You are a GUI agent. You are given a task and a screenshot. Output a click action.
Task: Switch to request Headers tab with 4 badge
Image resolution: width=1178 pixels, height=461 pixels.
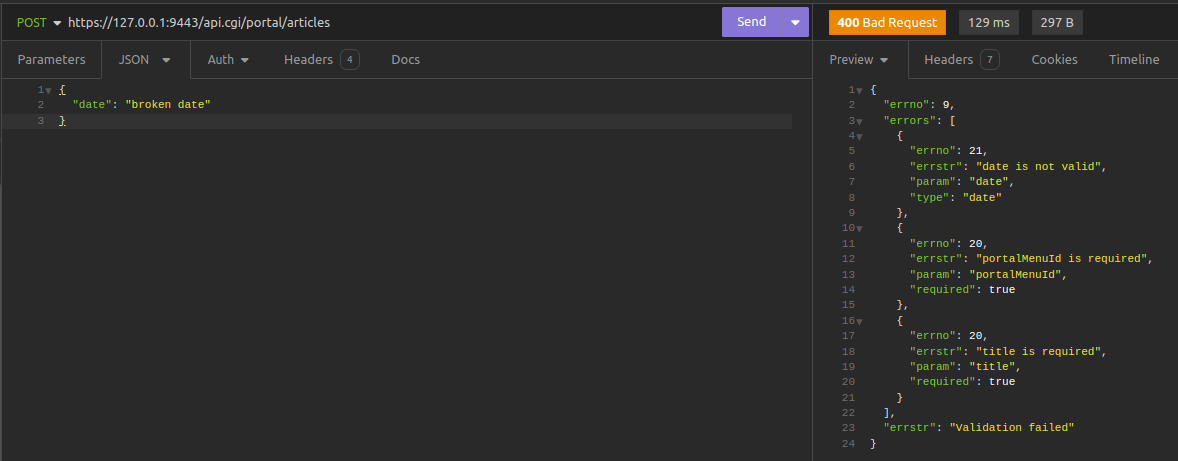(x=320, y=60)
